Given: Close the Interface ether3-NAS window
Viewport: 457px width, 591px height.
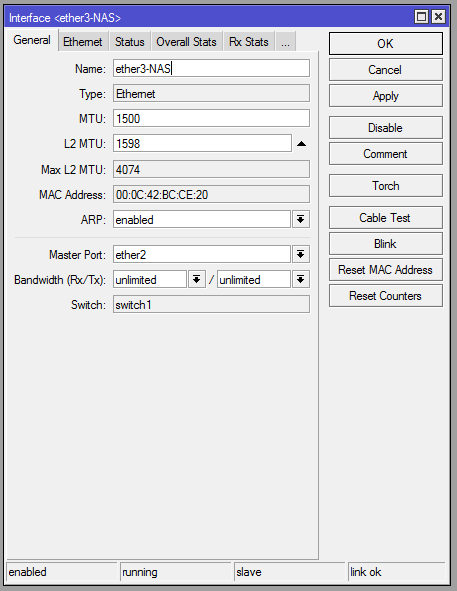Looking at the screenshot, I should click(x=438, y=17).
